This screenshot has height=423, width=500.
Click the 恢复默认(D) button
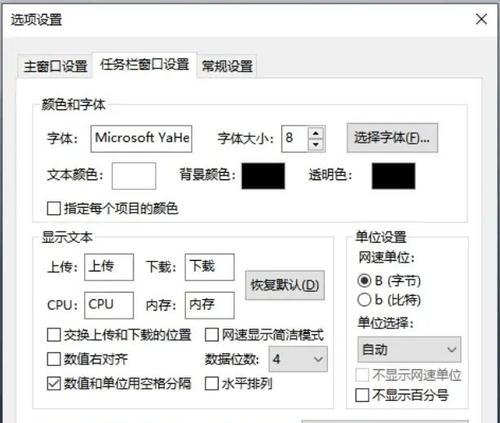click(x=285, y=285)
